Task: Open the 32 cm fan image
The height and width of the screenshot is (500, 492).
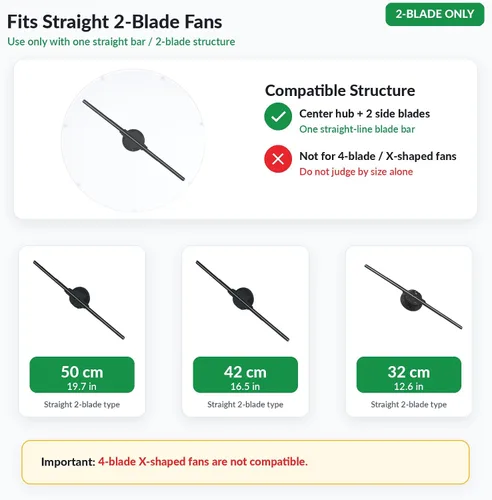Action: [413, 297]
